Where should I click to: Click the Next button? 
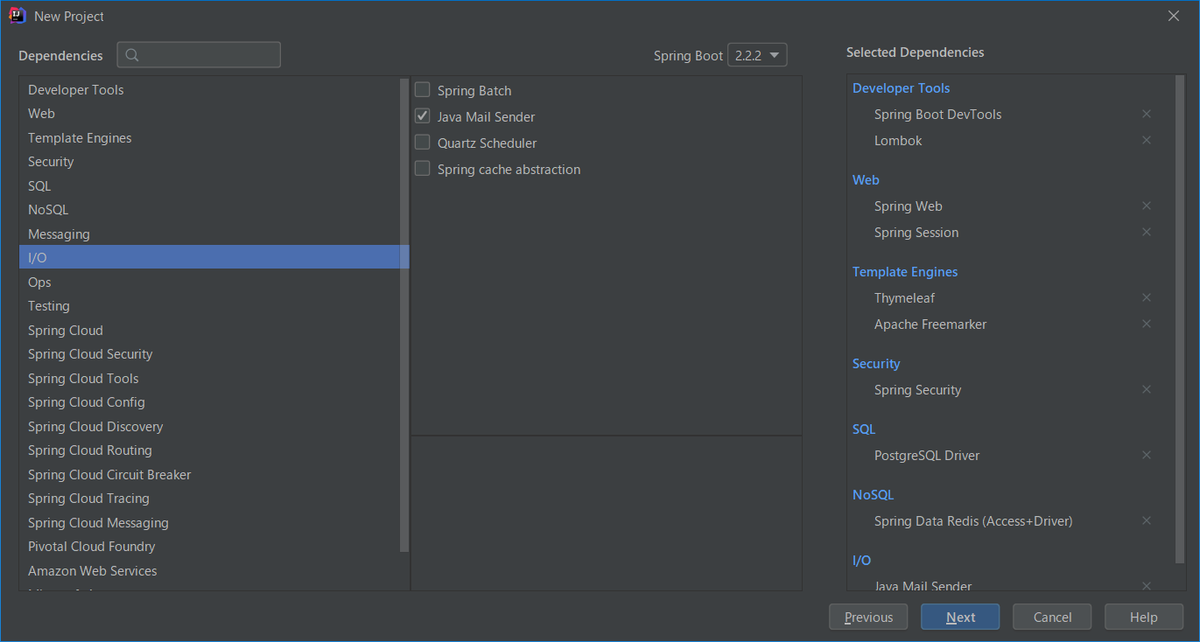pyautogui.click(x=960, y=617)
